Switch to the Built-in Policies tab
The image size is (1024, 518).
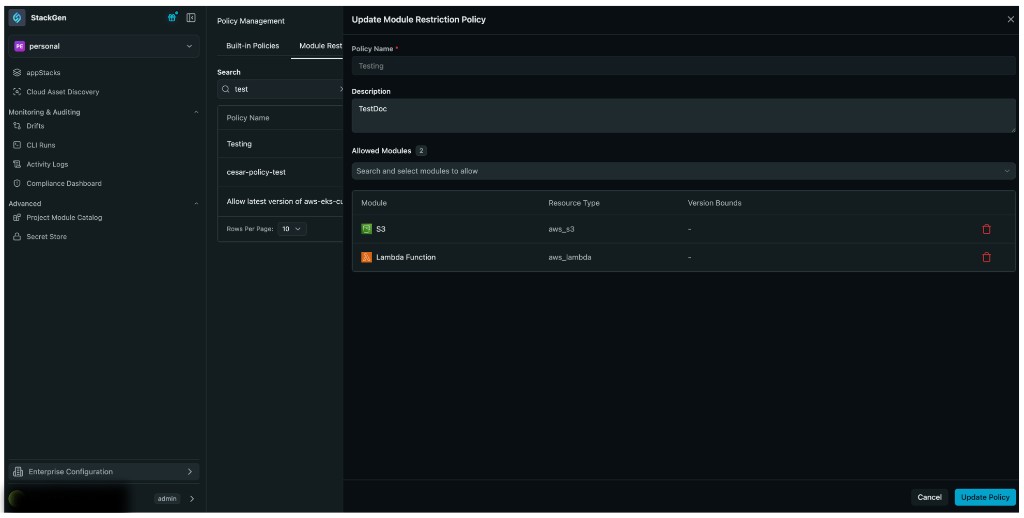click(x=253, y=46)
